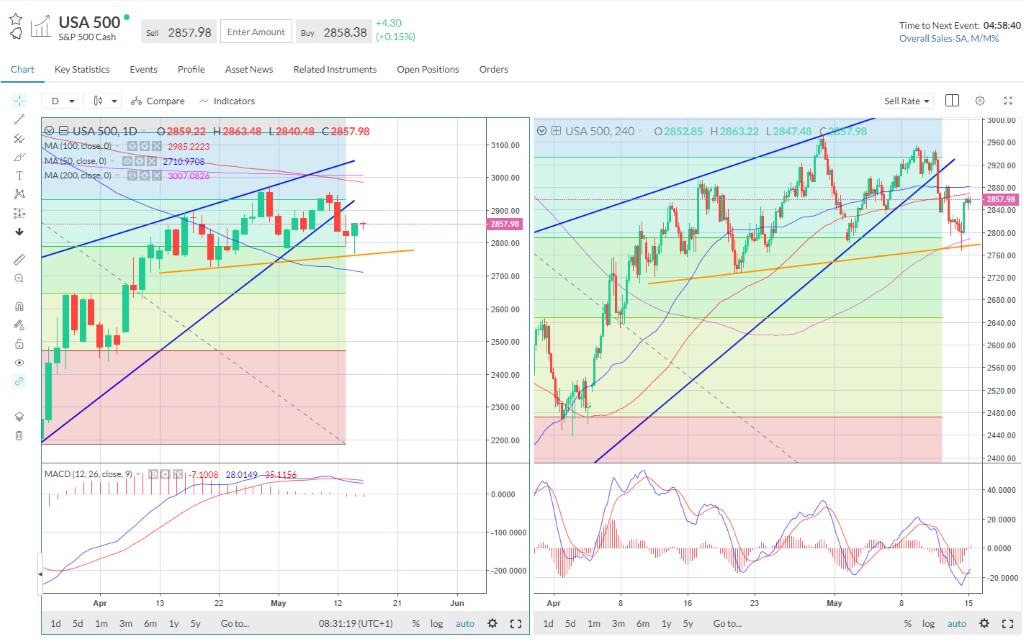Remove the MA (100, close, 0) indicator
The height and width of the screenshot is (642, 1024).
[x=156, y=146]
